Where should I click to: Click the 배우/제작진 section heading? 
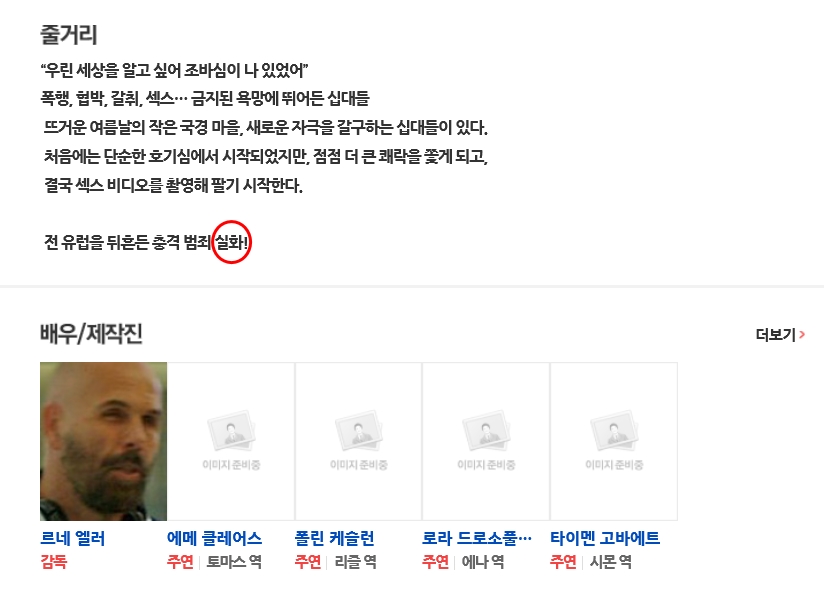click(91, 334)
